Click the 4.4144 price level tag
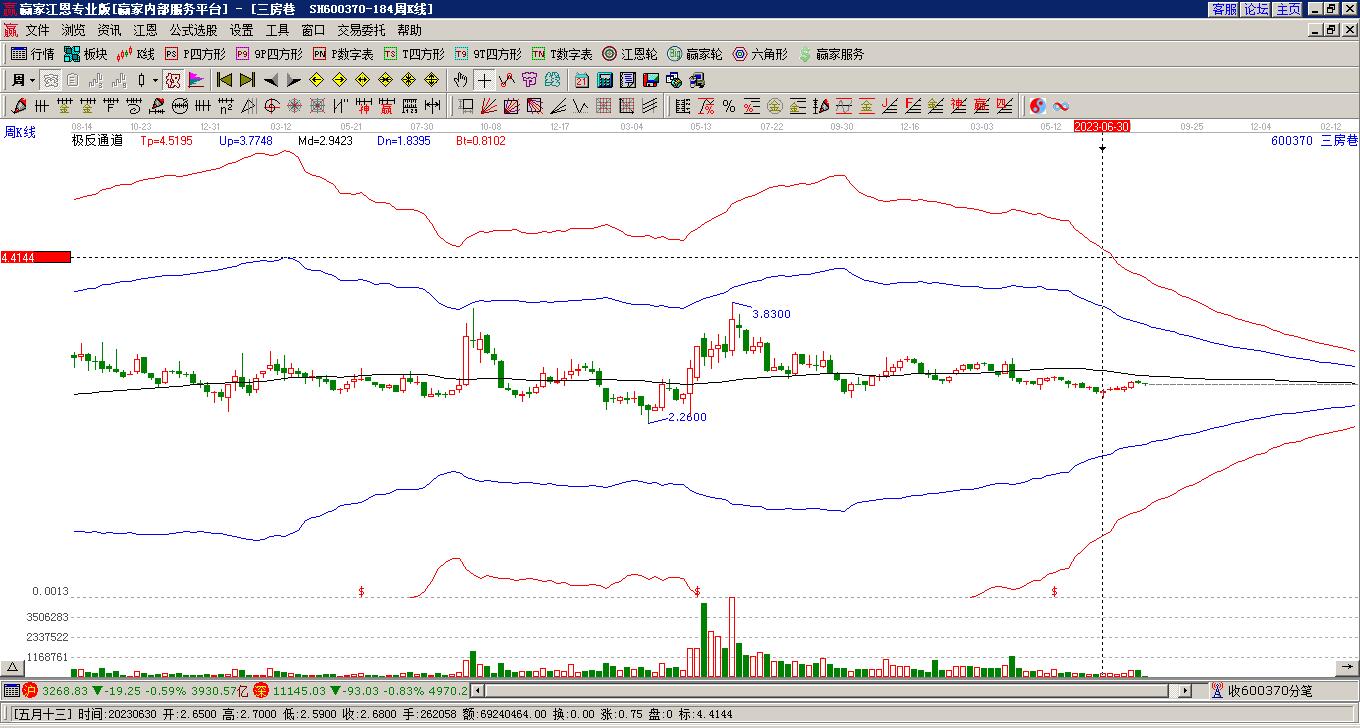This screenshot has height=728, width=1360. click(x=36, y=257)
